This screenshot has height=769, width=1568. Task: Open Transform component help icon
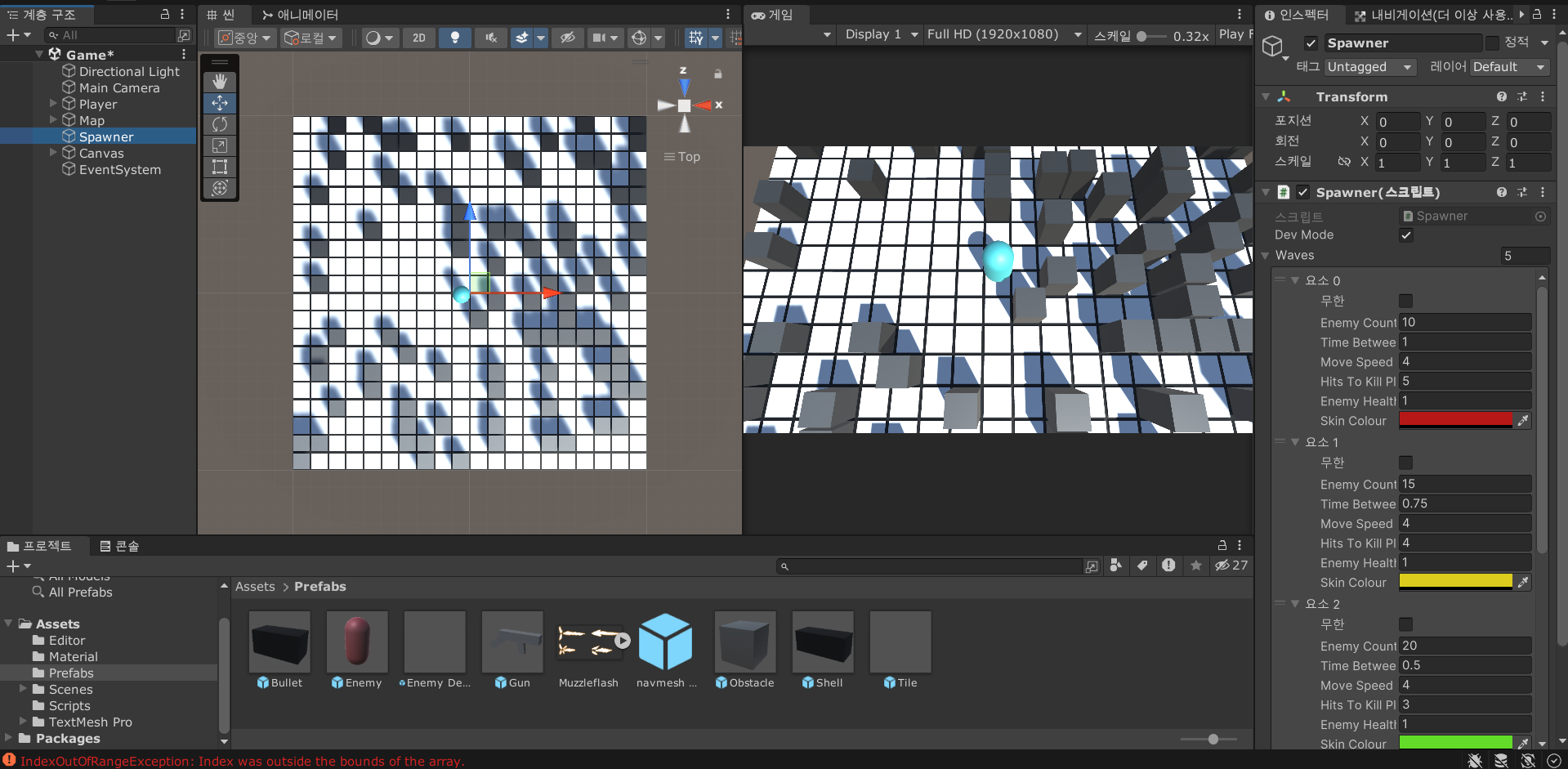click(x=1502, y=96)
